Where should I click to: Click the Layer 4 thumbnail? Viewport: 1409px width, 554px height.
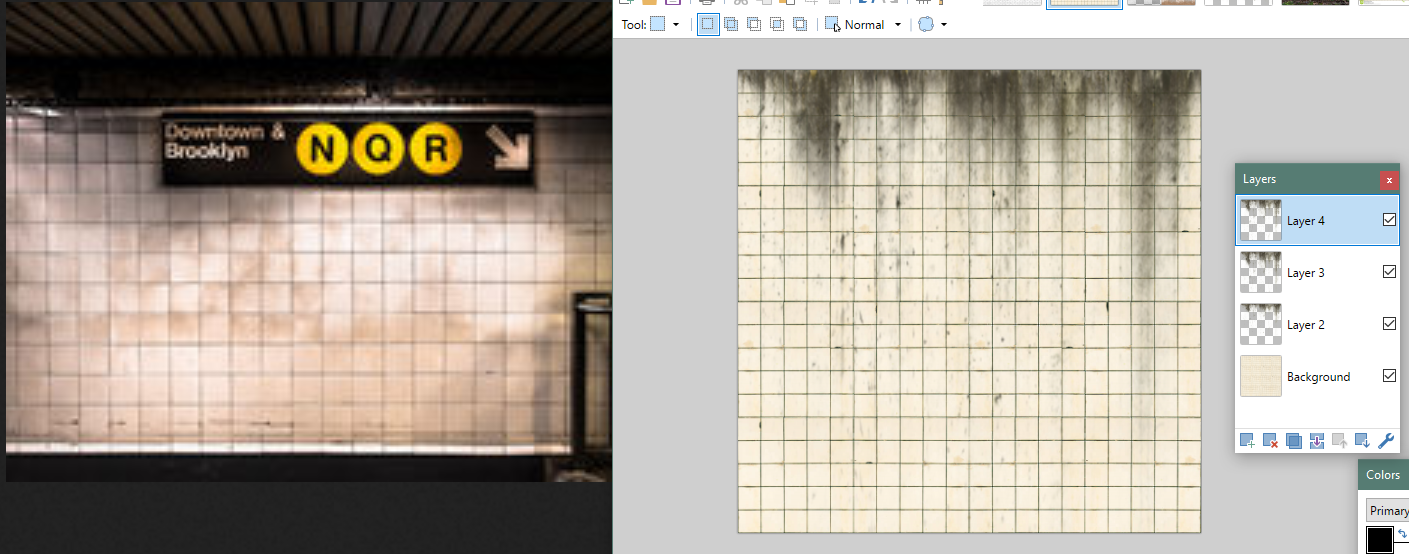click(x=1261, y=220)
